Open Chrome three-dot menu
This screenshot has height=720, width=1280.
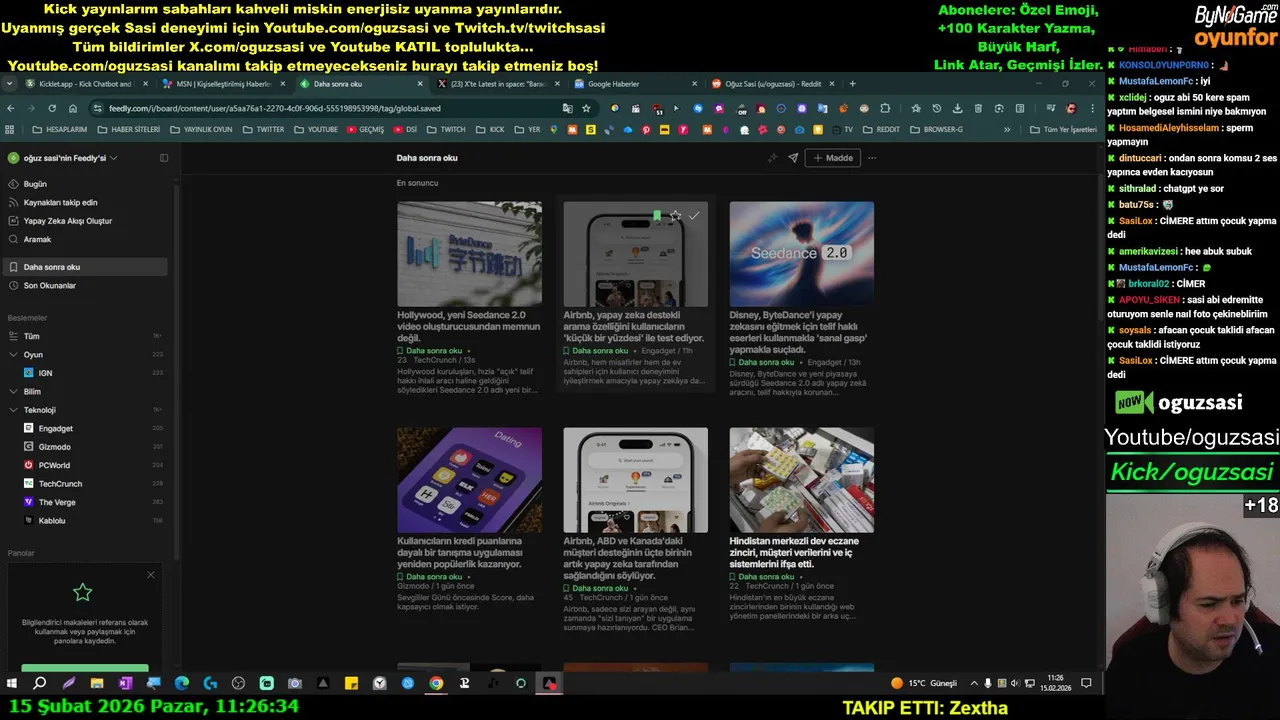coord(1092,108)
